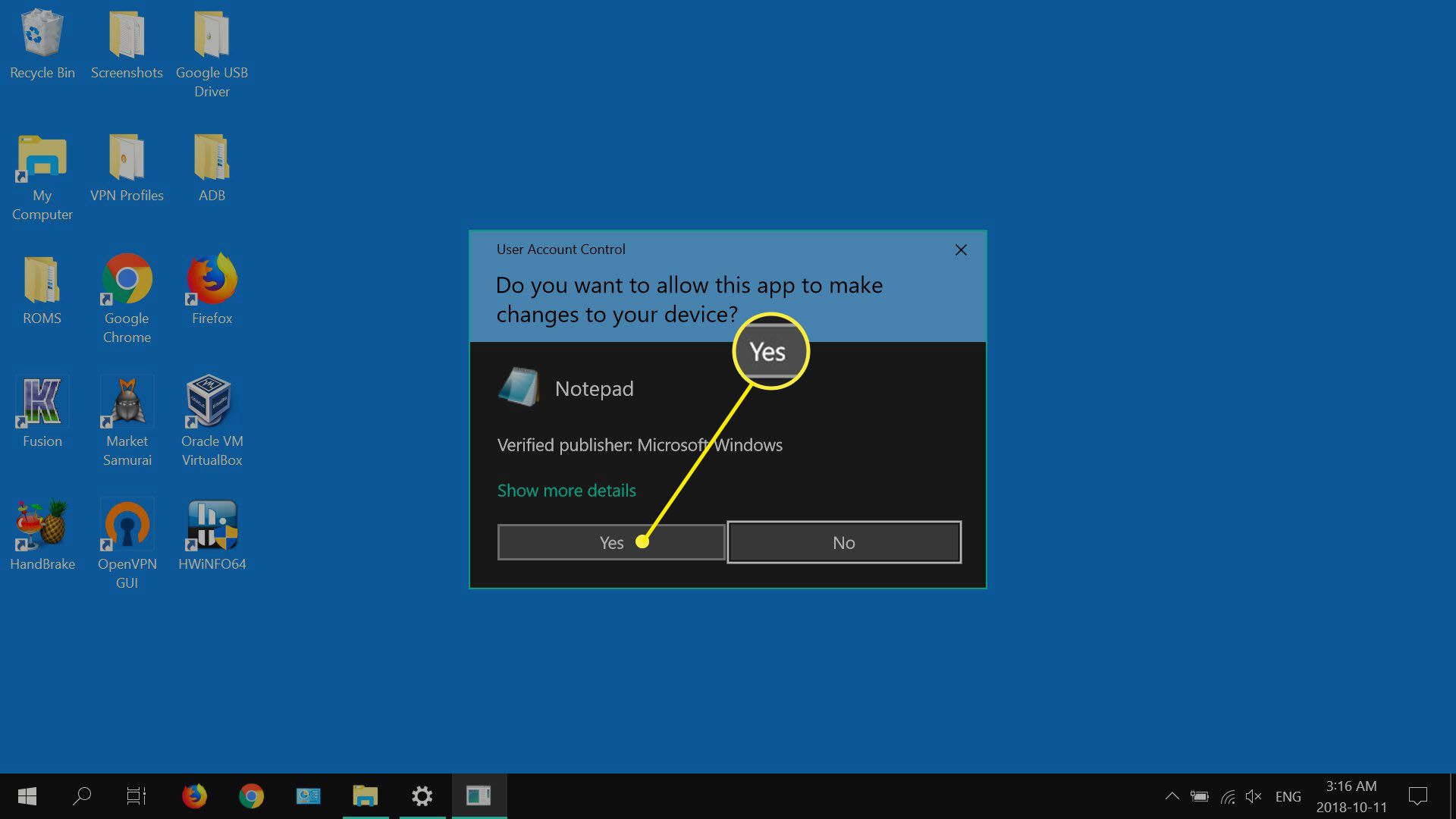This screenshot has height=819, width=1456.
Task: Open the Oracle VM VirtualBox shortcut
Action: [212, 421]
